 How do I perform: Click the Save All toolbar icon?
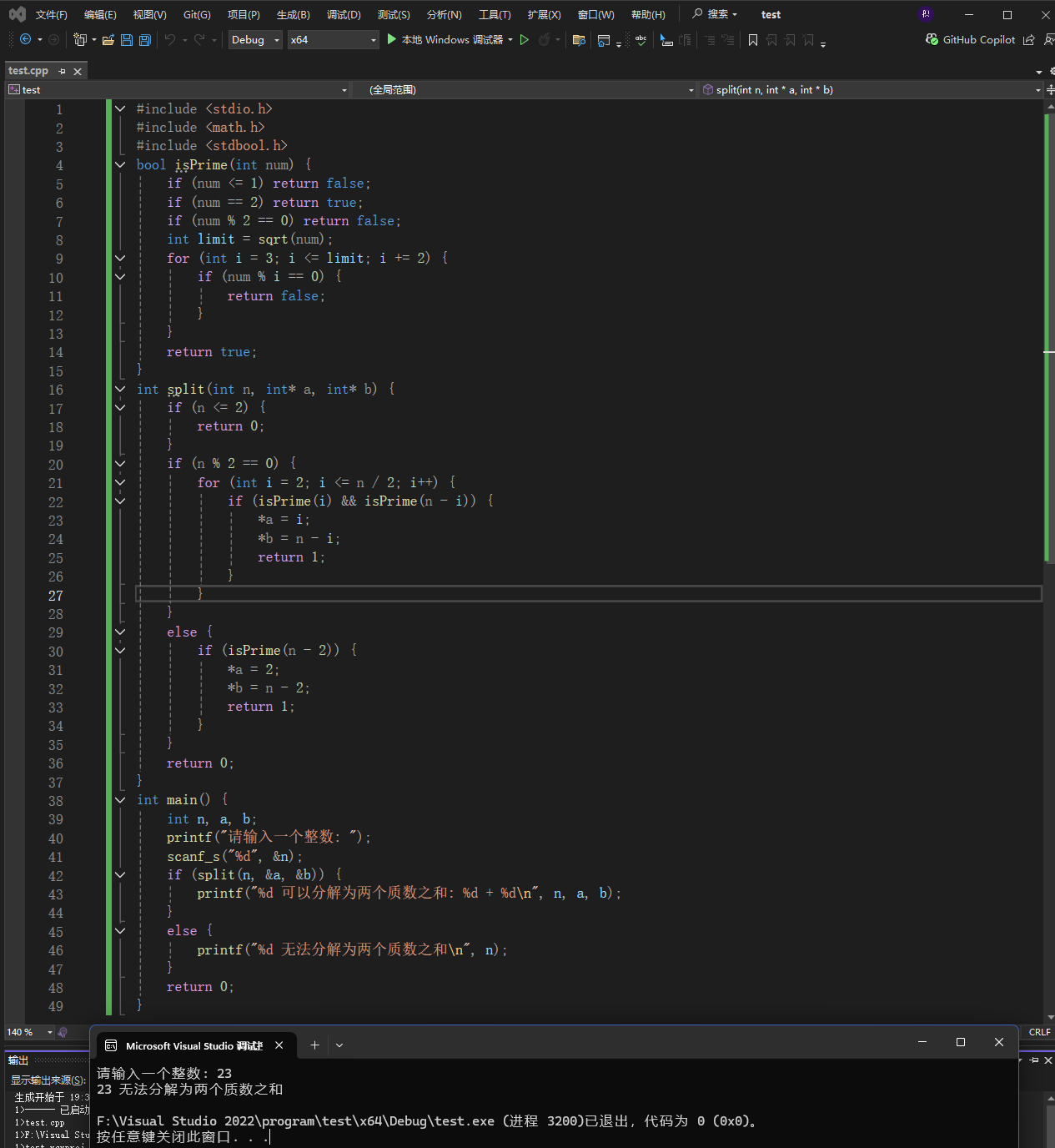[x=145, y=39]
